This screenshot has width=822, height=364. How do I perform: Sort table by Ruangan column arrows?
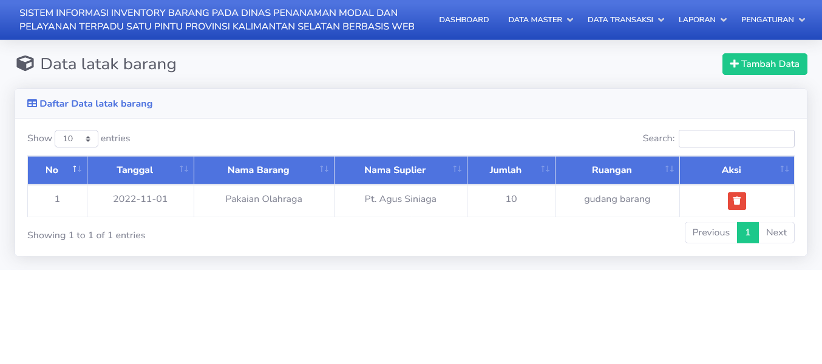(x=669, y=169)
